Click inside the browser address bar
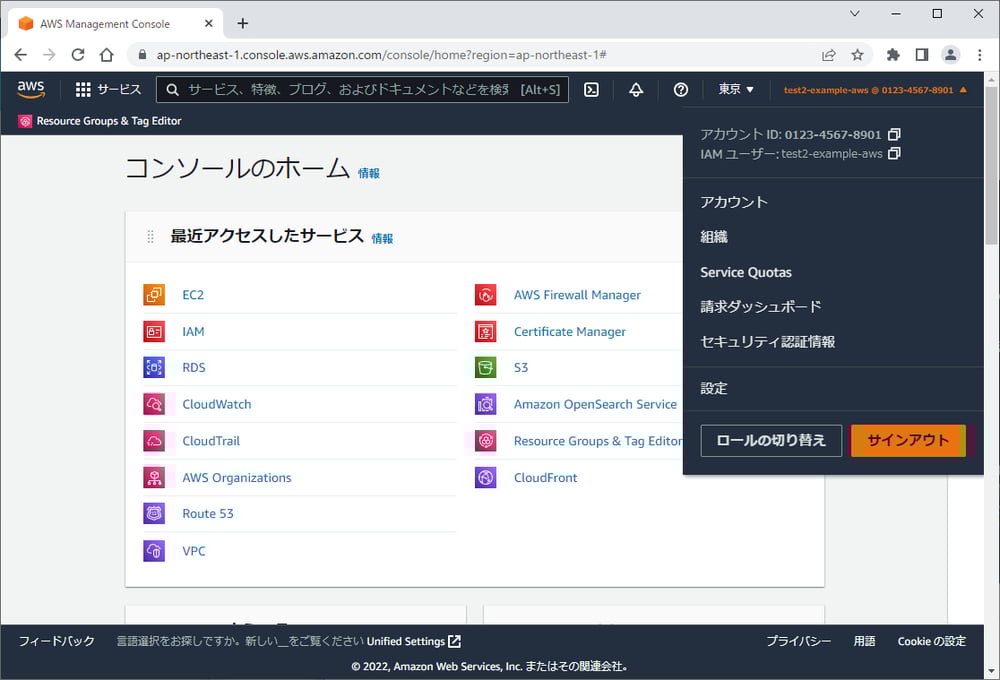The image size is (1000, 680). coord(400,55)
